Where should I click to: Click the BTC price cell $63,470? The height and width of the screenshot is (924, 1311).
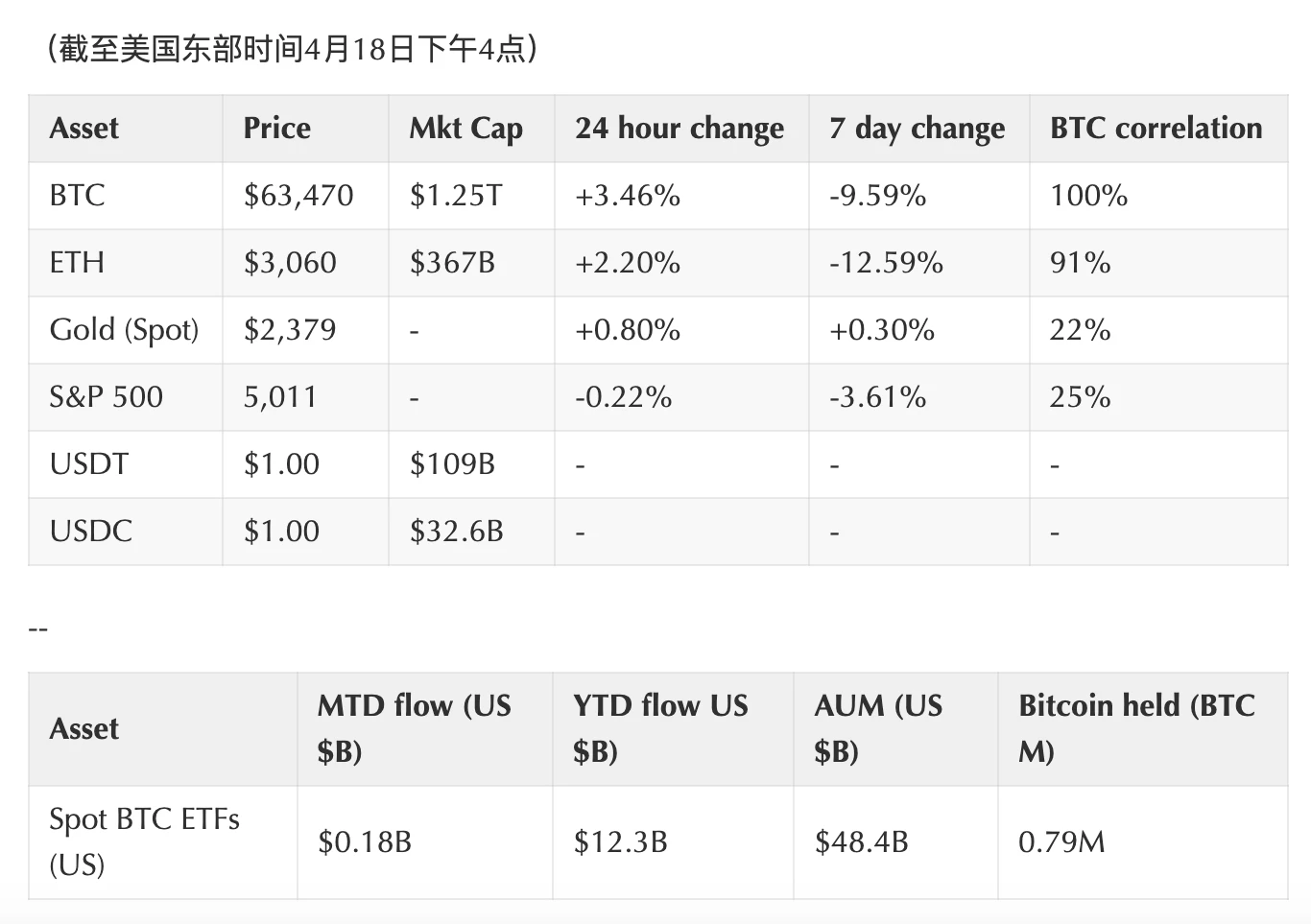click(298, 196)
